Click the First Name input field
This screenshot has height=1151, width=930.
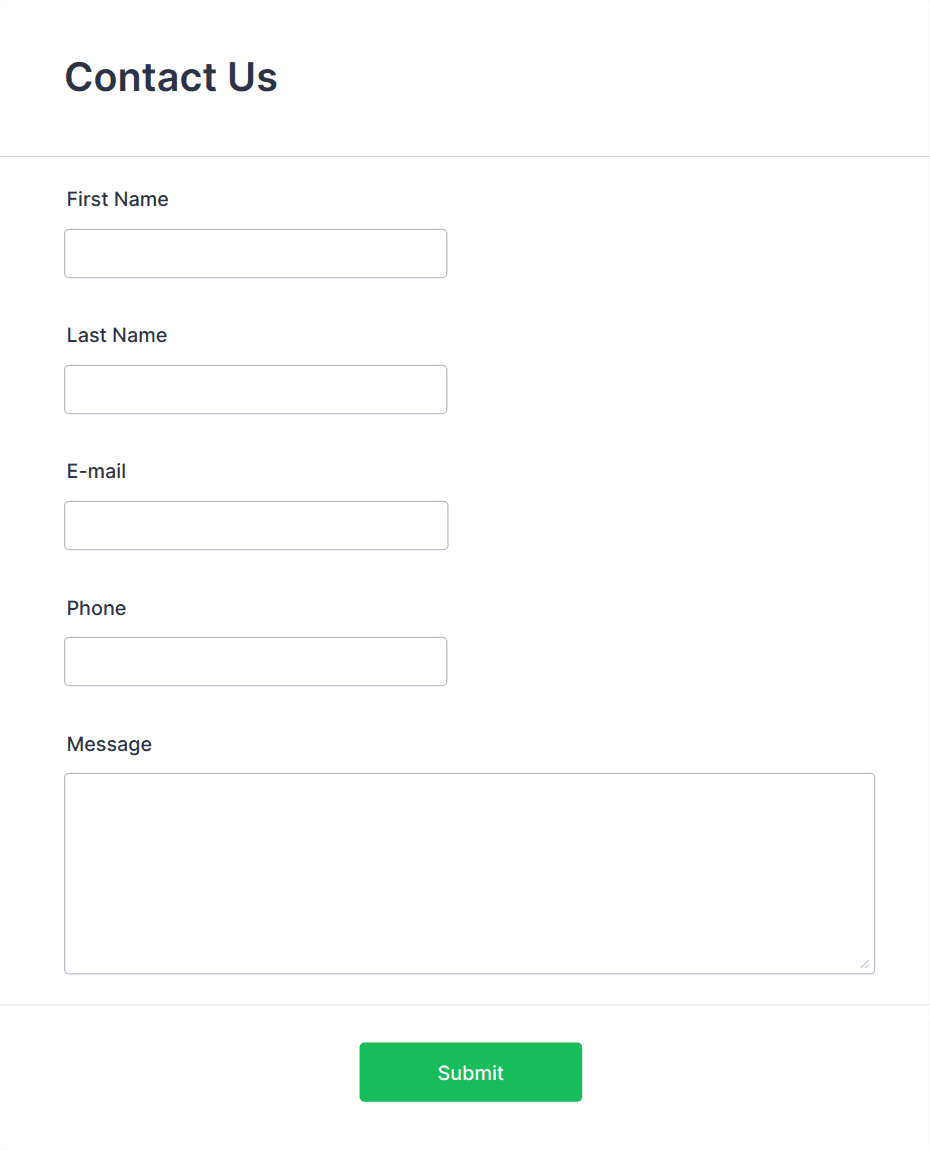pos(255,253)
